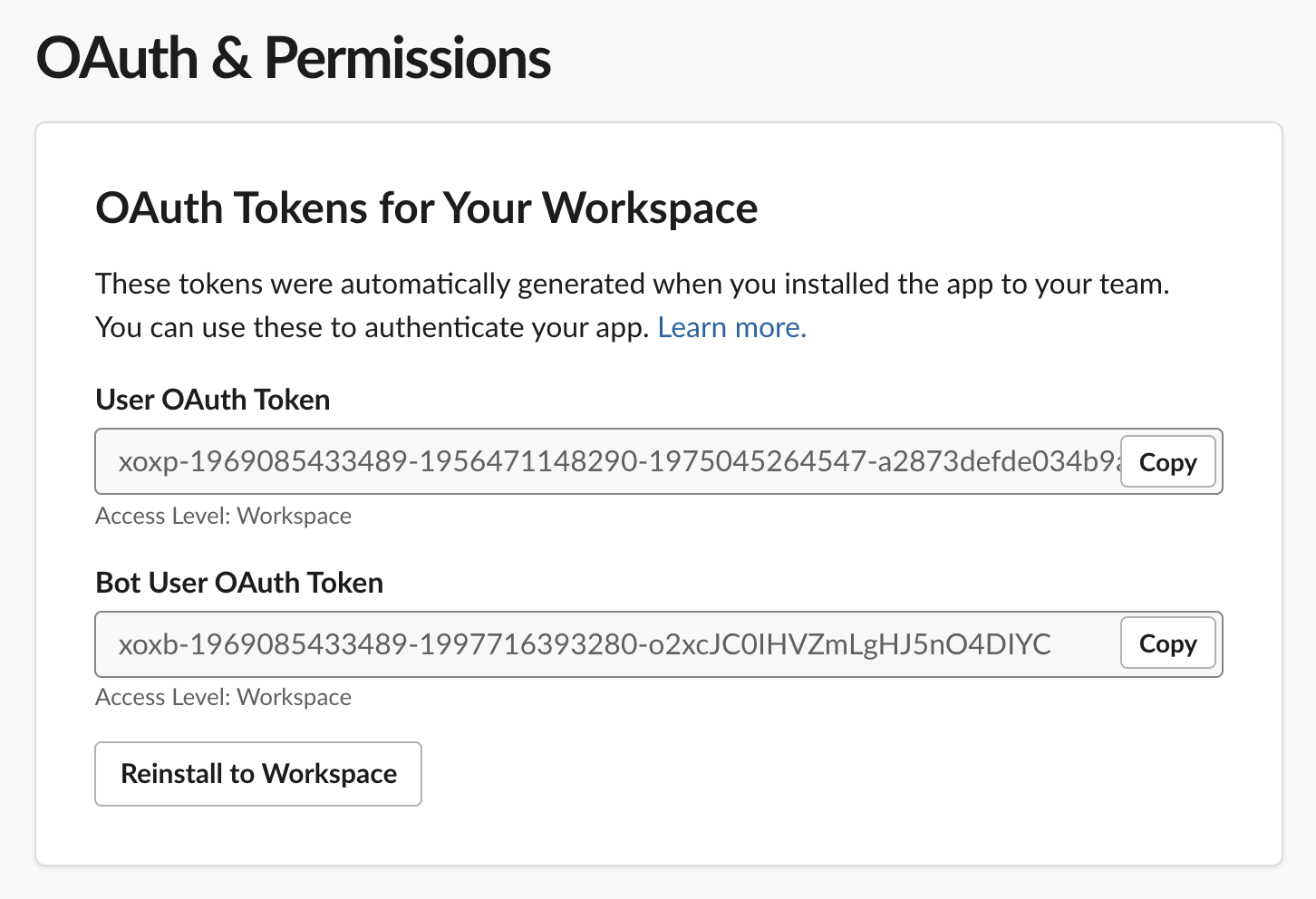Select the User OAuth Token label
The height and width of the screenshot is (899, 1316).
(213, 400)
